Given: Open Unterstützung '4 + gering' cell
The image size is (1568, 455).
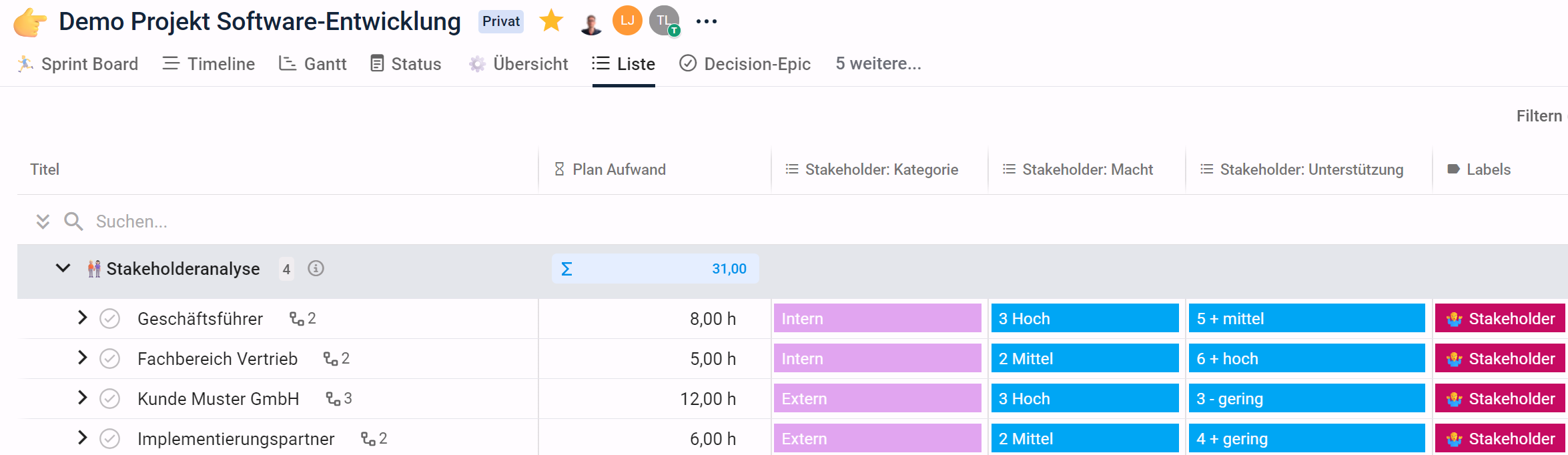Looking at the screenshot, I should click(x=1306, y=438).
